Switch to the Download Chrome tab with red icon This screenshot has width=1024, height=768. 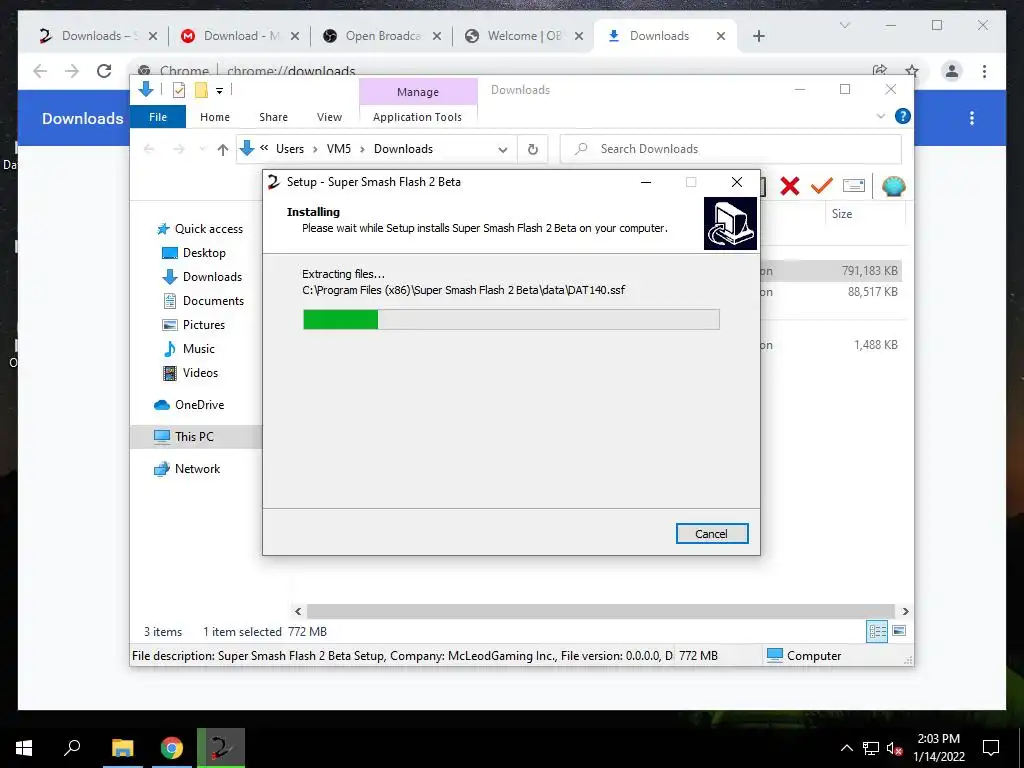point(240,36)
